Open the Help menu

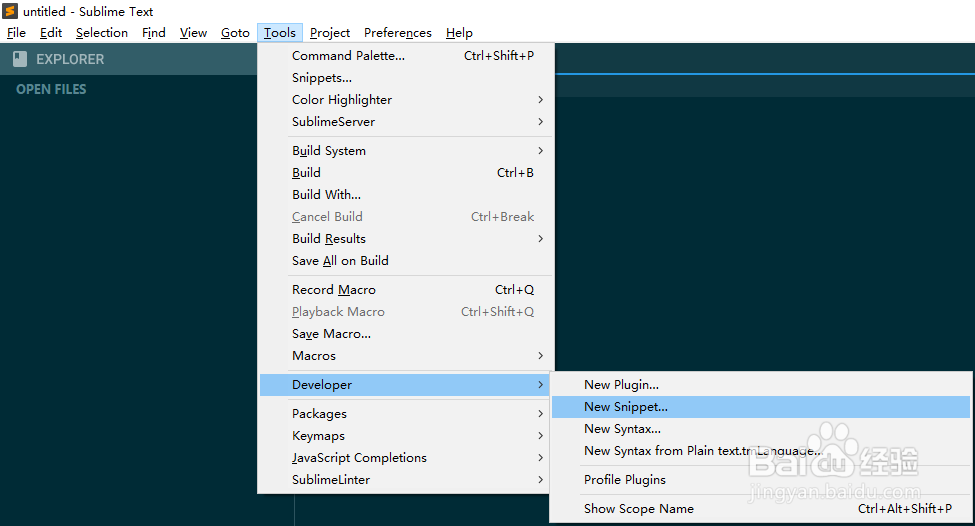click(x=459, y=32)
